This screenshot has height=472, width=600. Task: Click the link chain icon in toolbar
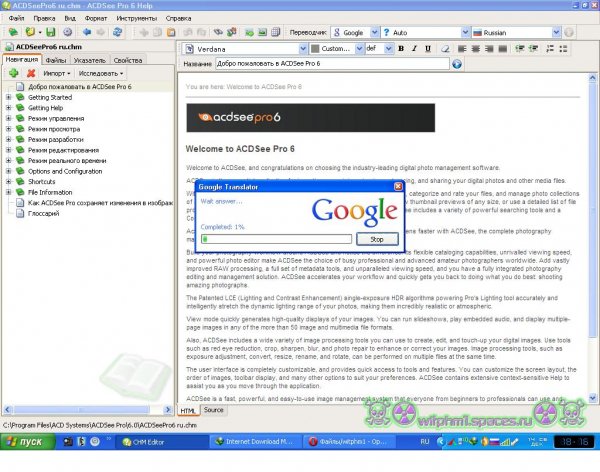[x=218, y=33]
